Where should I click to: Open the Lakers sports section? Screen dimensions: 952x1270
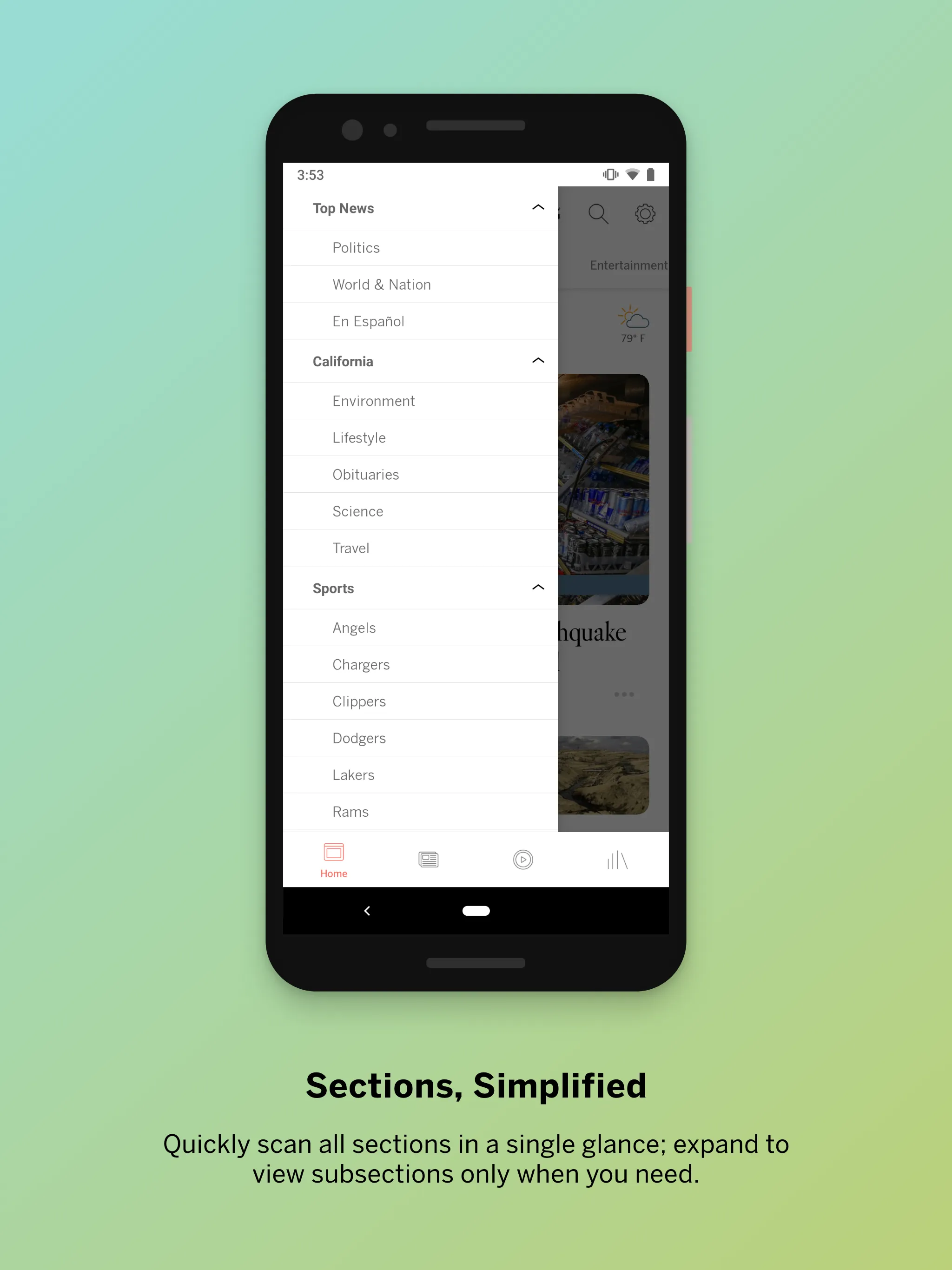pyautogui.click(x=353, y=775)
